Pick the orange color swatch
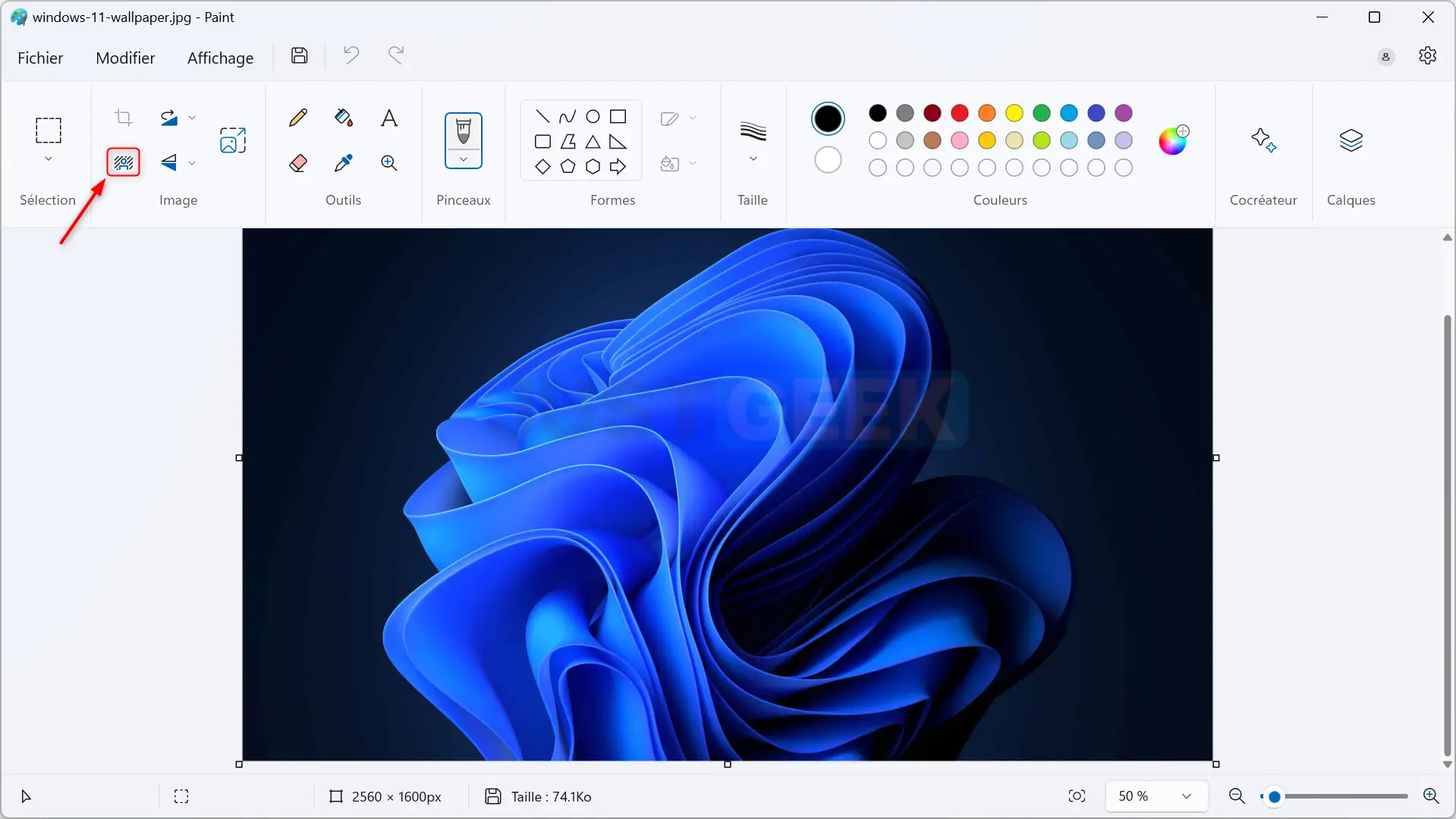The width and height of the screenshot is (1456, 819). (x=987, y=113)
